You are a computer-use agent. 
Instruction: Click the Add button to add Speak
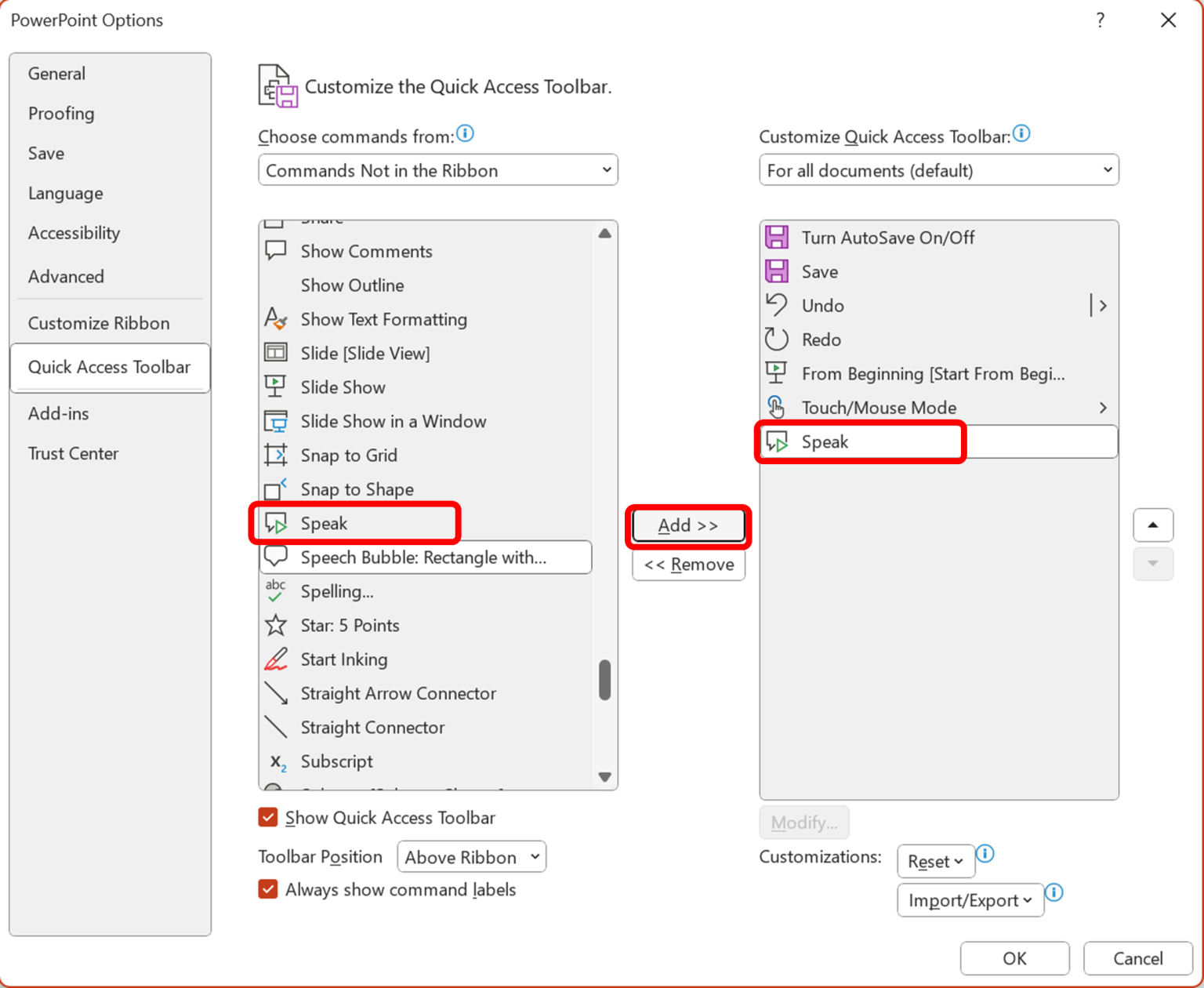(687, 525)
